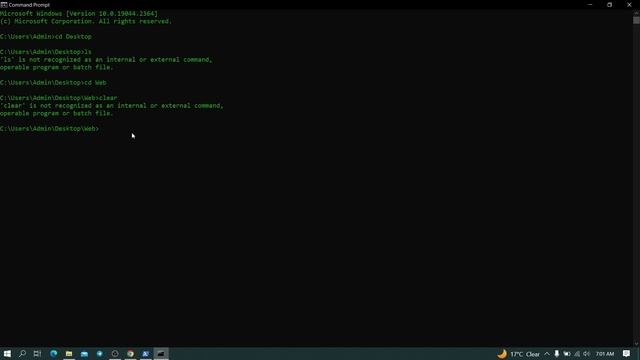
Task: Open the clock showing 7:01 AM
Action: (x=605, y=354)
